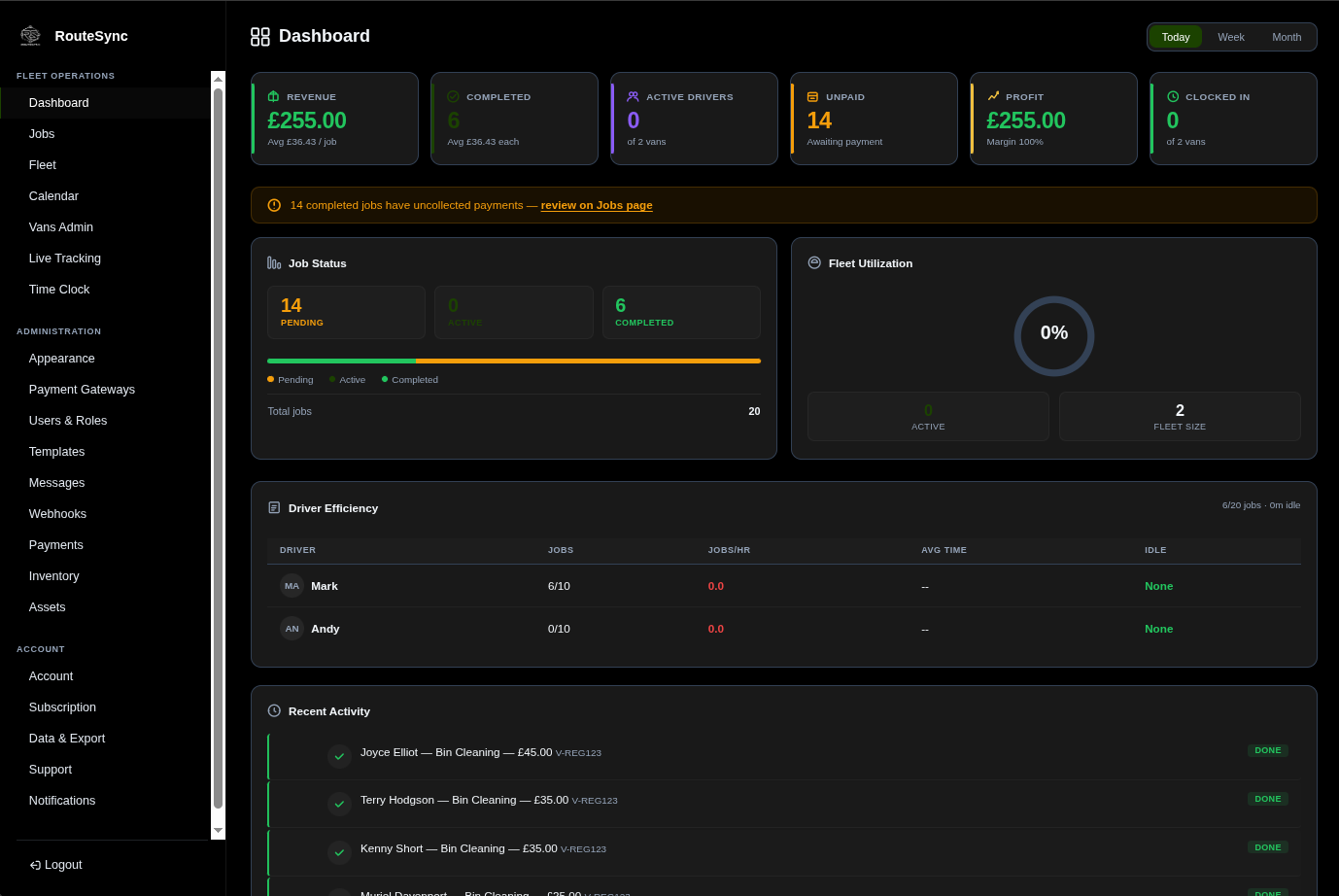Click the sidebar scrollbar down arrow
Image resolution: width=1339 pixels, height=896 pixels.
218,830
